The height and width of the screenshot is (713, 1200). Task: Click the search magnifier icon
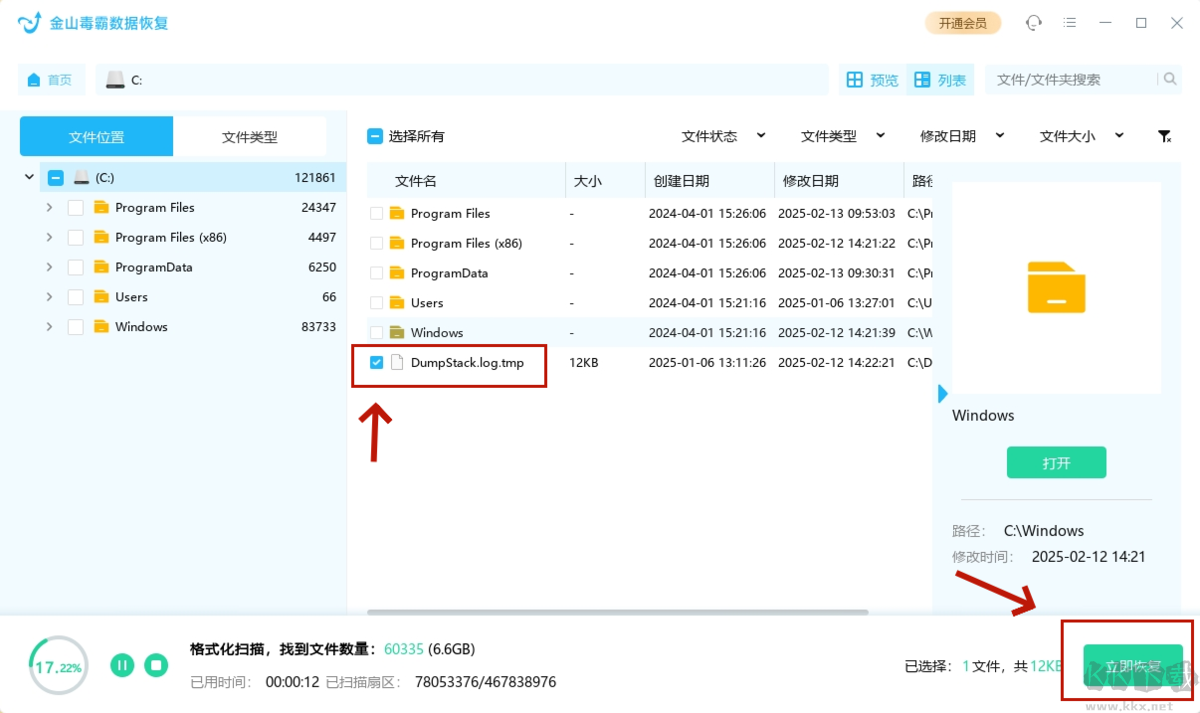[x=1169, y=80]
